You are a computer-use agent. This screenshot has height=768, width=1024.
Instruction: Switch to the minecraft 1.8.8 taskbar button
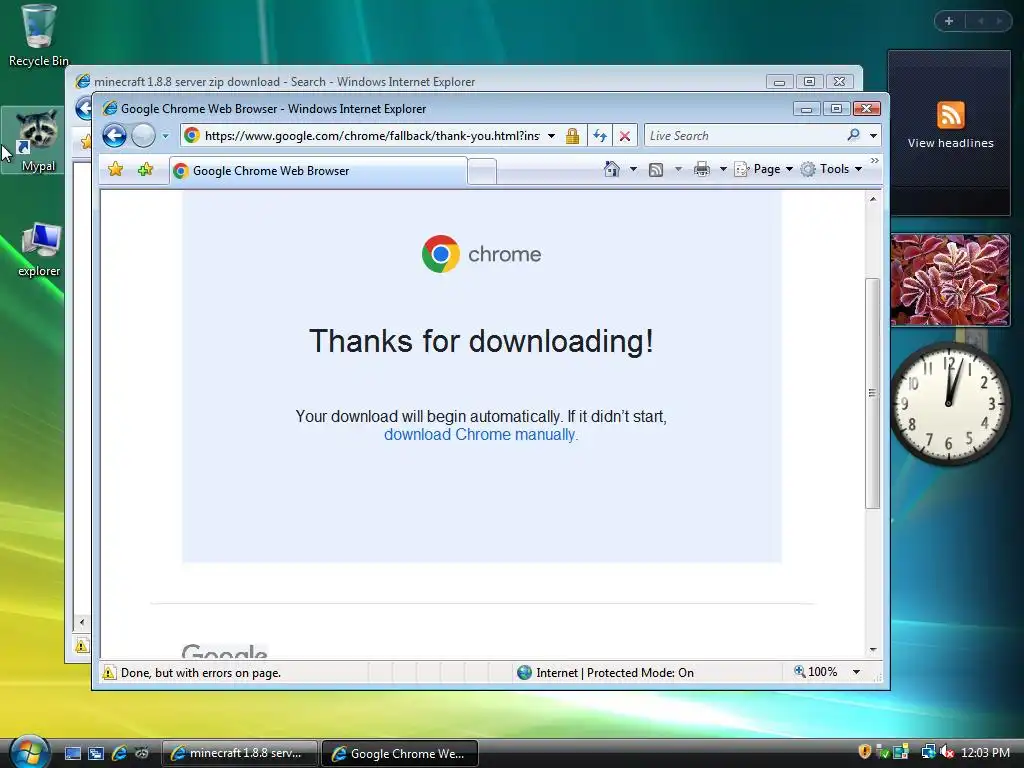click(x=240, y=753)
